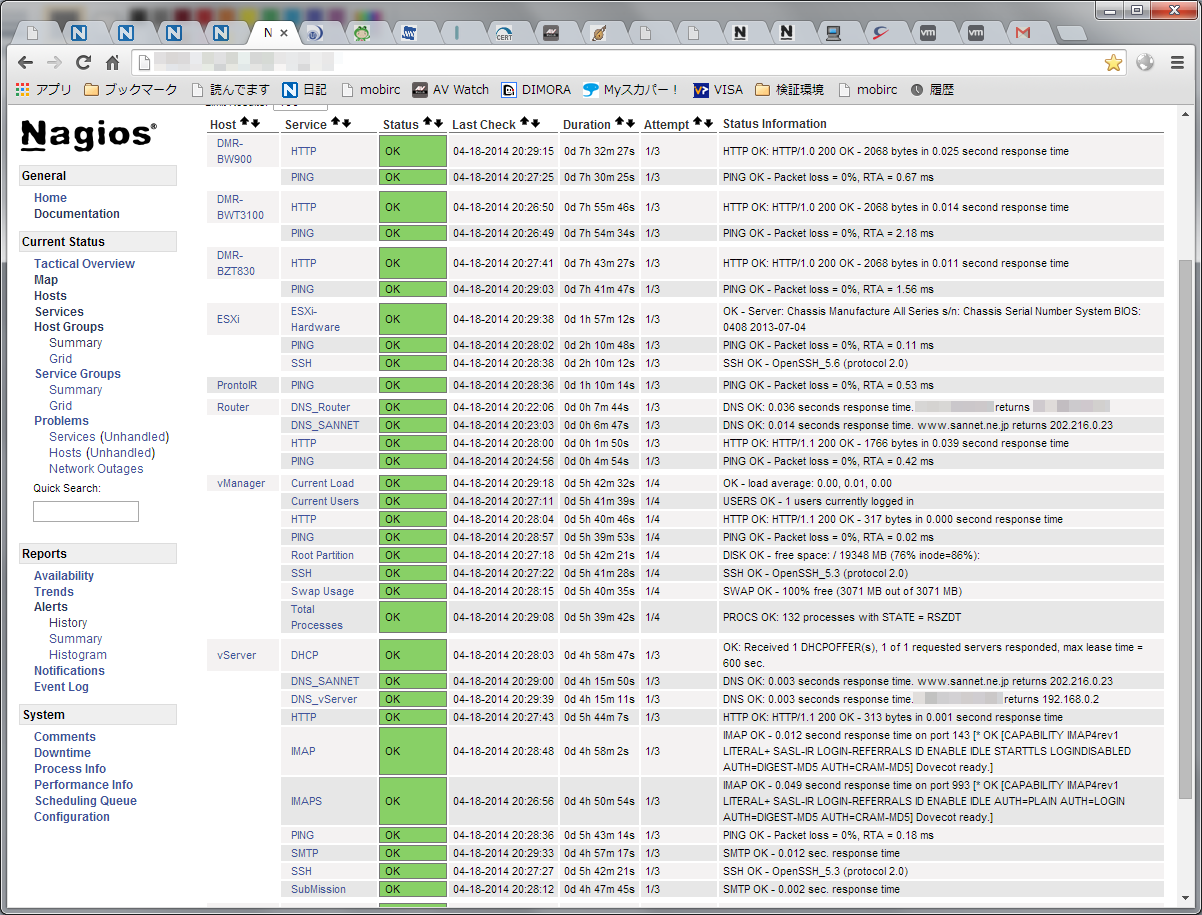Open the VISA bookmark
Image resolution: width=1202 pixels, height=915 pixels.
pos(717,90)
